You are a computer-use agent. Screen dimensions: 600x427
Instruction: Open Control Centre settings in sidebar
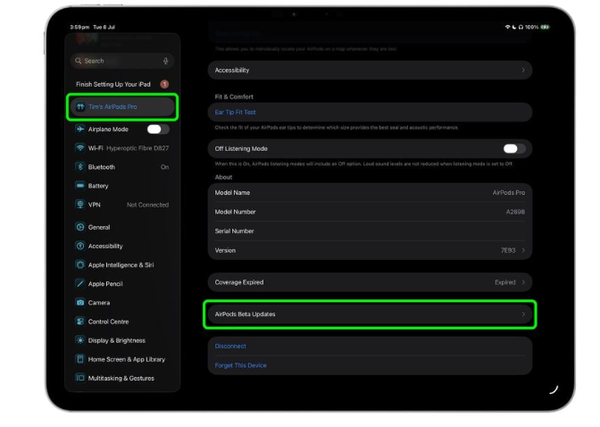pos(122,321)
